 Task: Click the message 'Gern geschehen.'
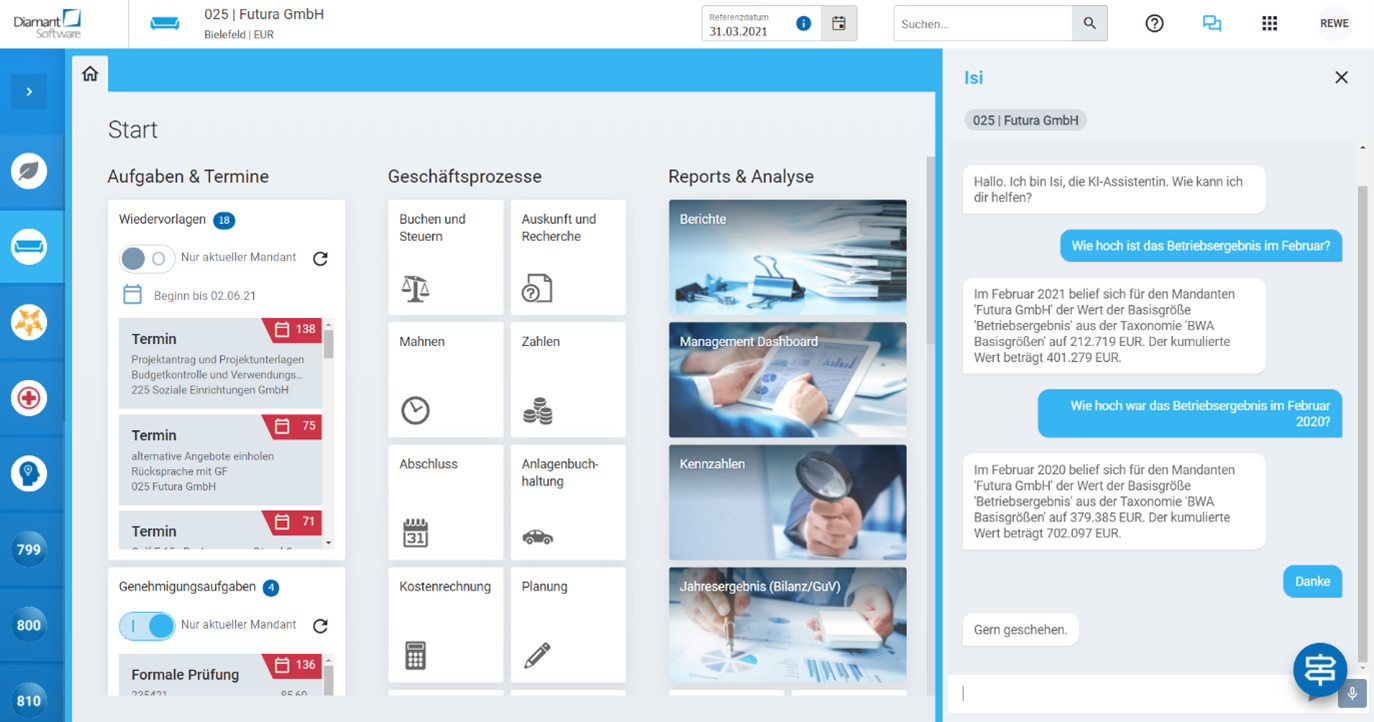(1021, 630)
